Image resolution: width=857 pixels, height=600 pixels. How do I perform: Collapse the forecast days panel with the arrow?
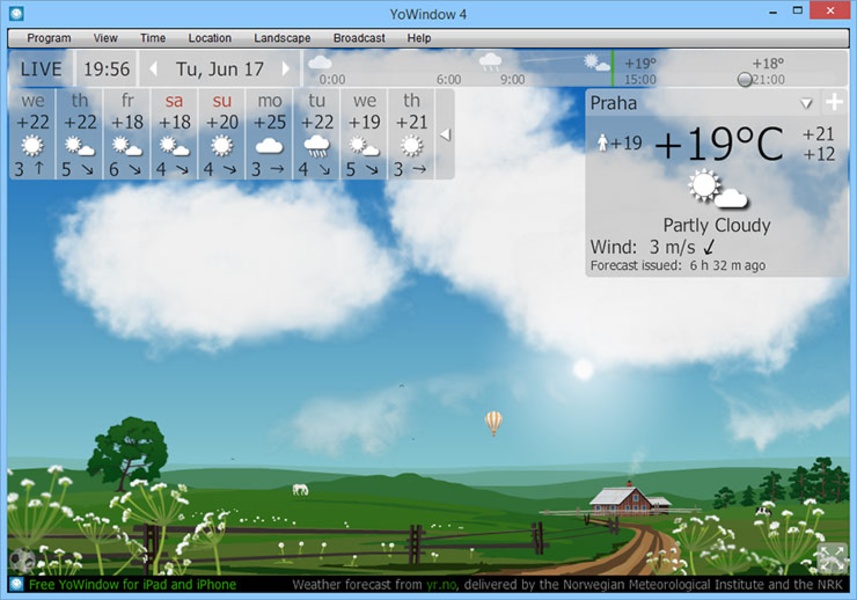446,134
